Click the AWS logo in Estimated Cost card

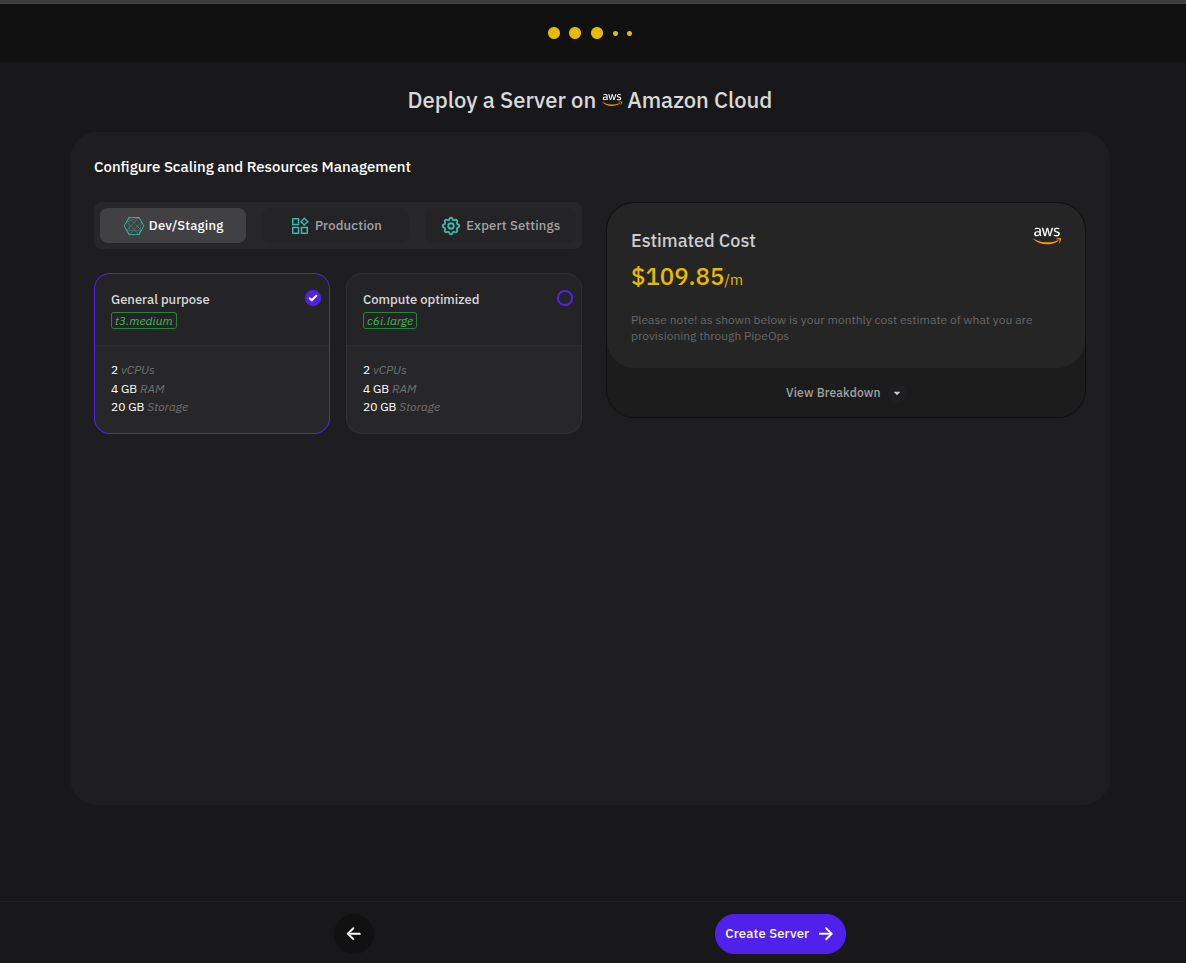(1047, 234)
